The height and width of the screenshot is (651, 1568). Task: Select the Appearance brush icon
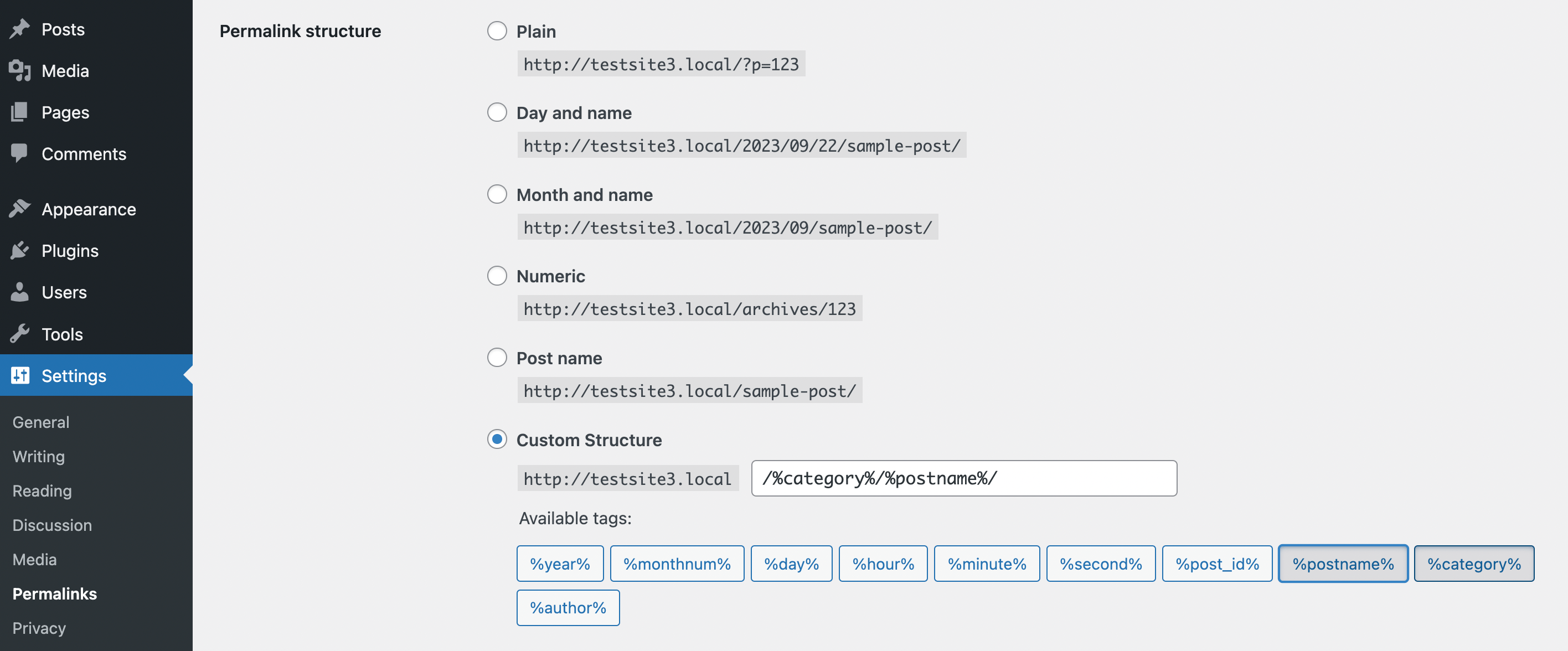point(20,209)
